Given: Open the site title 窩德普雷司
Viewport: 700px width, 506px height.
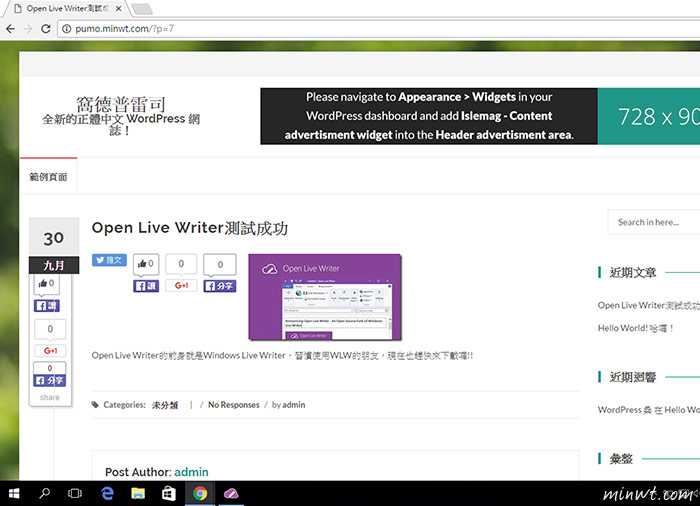Looking at the screenshot, I should (121, 104).
